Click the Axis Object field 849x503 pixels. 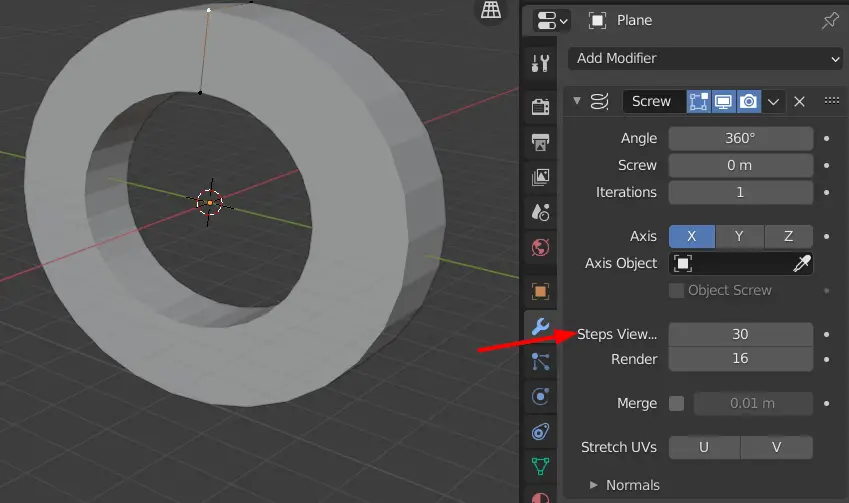[740, 264]
